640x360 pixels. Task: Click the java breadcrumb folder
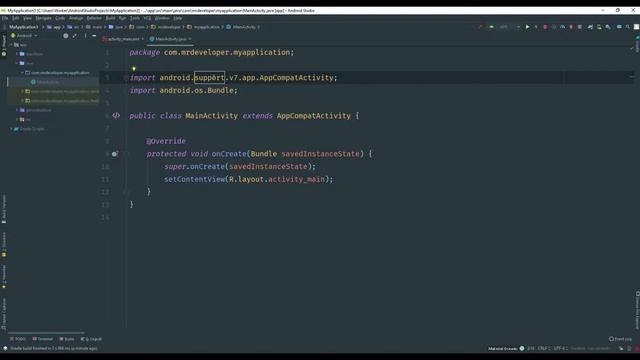[x=116, y=27]
